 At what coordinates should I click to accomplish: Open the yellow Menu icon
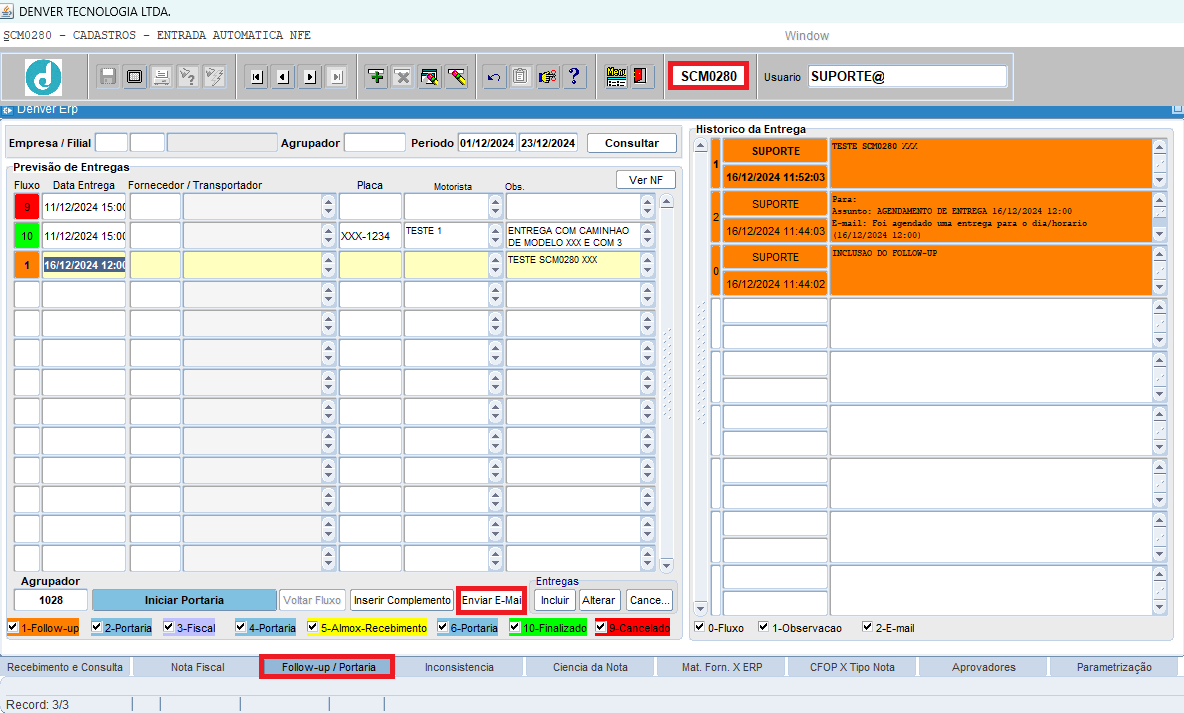point(616,76)
